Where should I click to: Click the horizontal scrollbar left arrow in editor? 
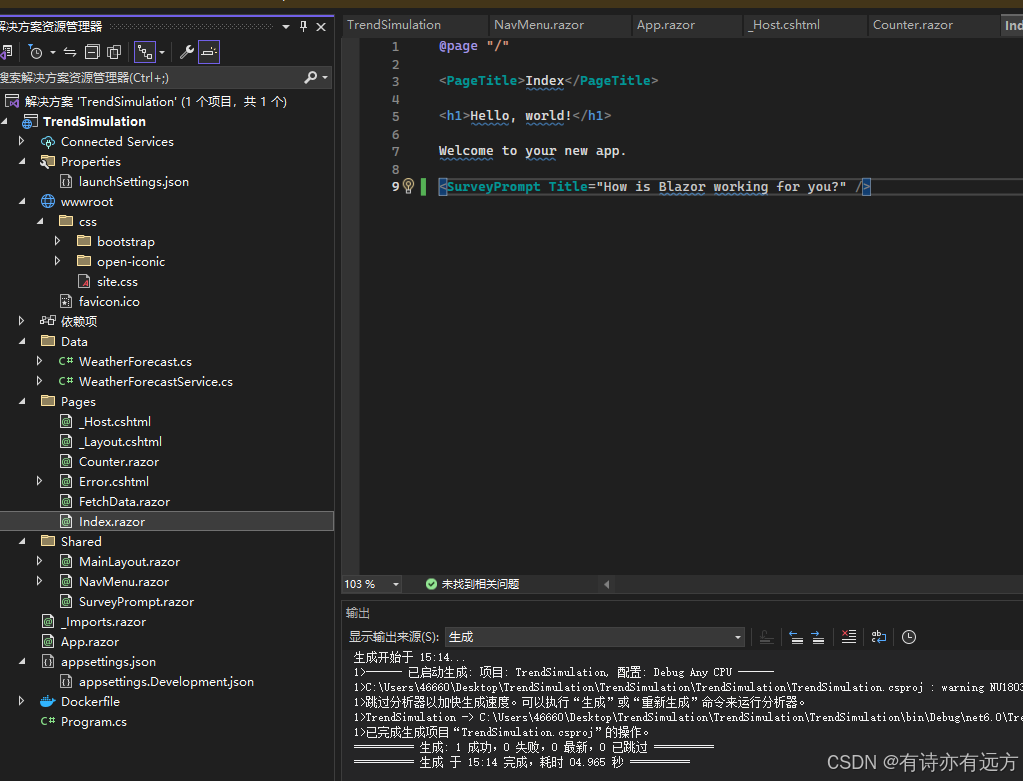[607, 584]
